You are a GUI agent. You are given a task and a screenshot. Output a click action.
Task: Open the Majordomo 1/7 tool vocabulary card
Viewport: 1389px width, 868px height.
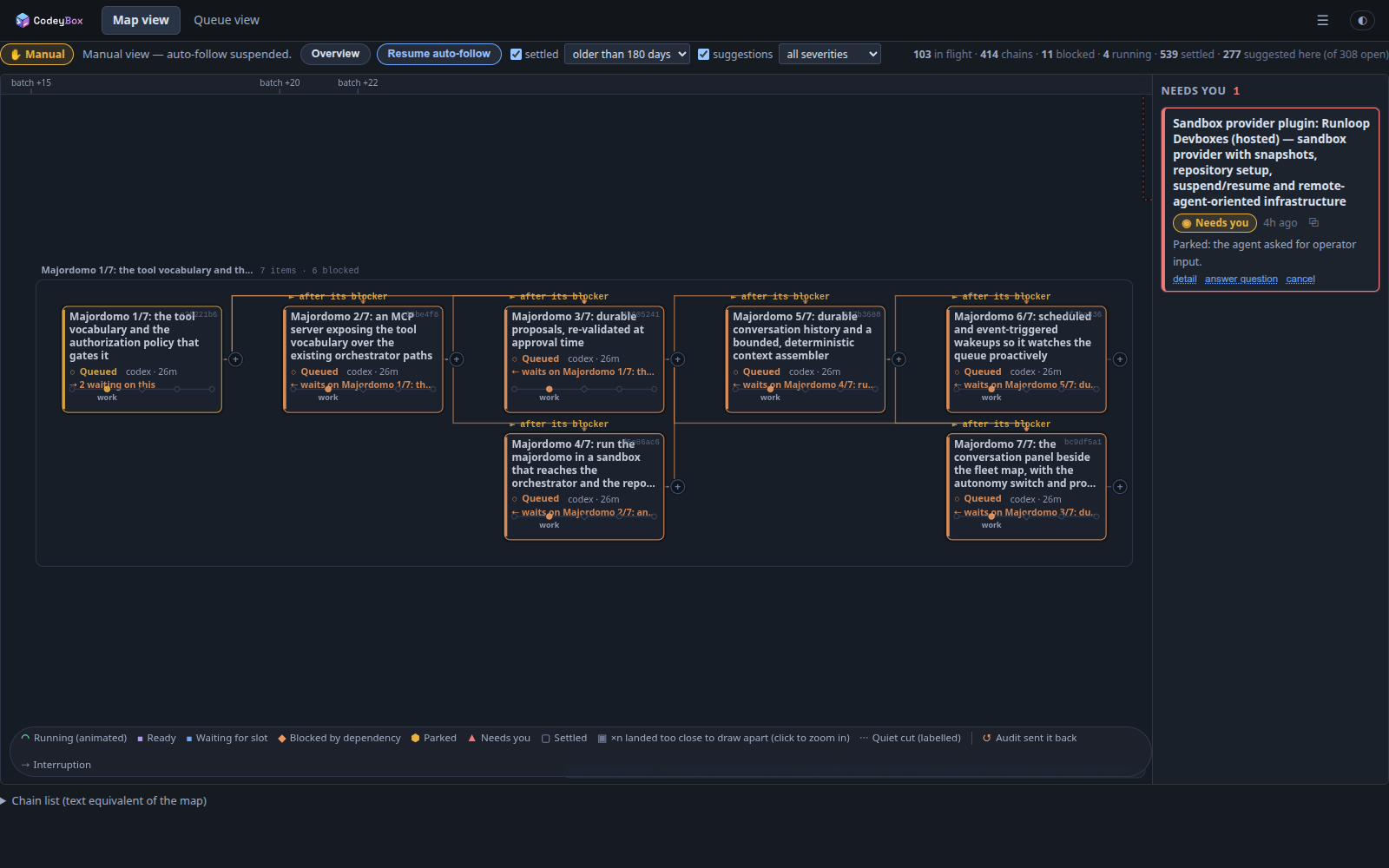pos(142,358)
